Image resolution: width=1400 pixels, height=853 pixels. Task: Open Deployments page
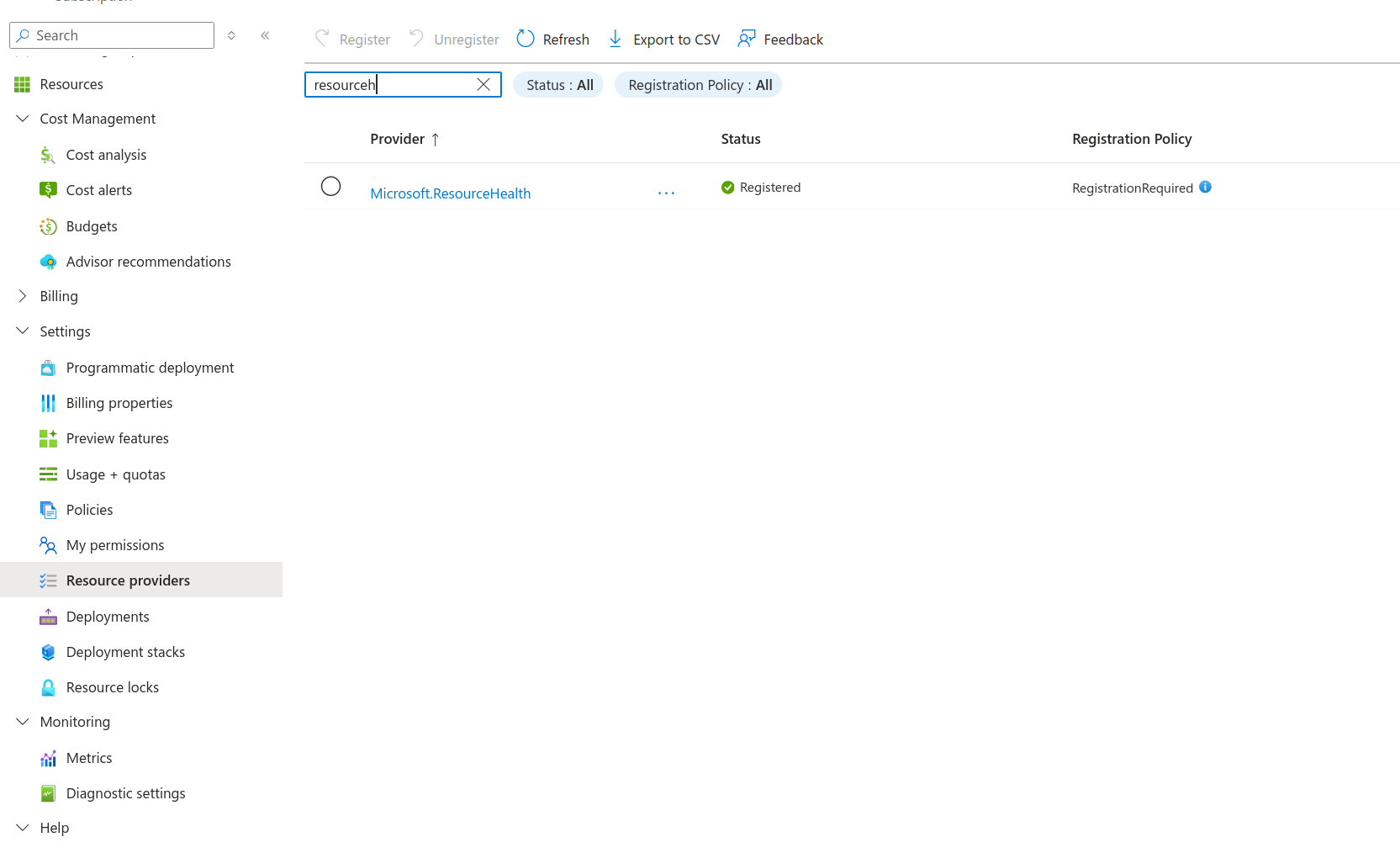tap(108, 617)
